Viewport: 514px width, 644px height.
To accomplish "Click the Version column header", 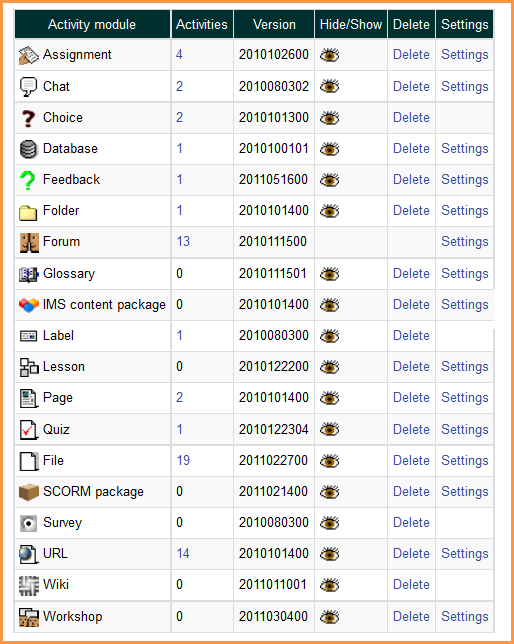I will pyautogui.click(x=274, y=24).
